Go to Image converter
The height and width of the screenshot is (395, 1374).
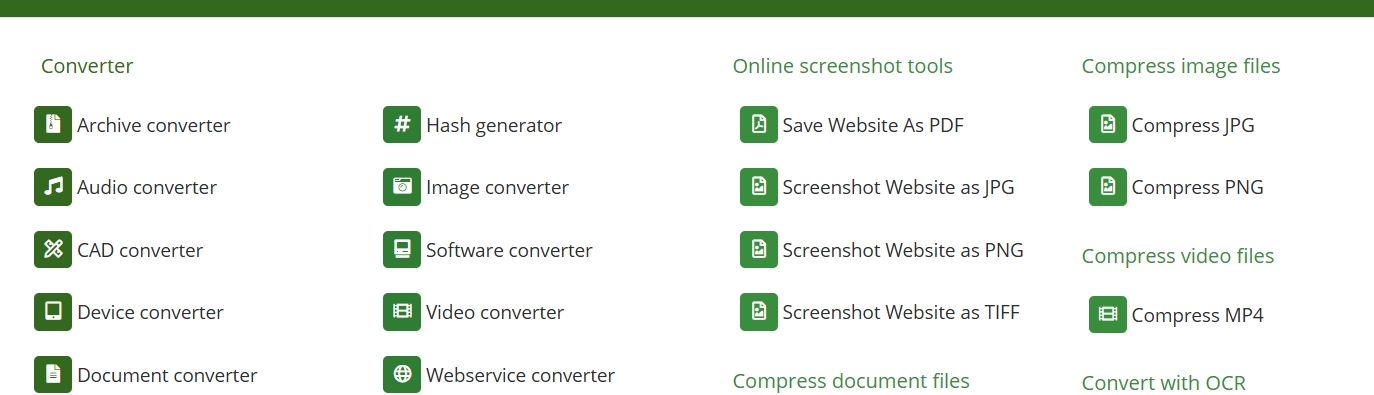(x=497, y=187)
